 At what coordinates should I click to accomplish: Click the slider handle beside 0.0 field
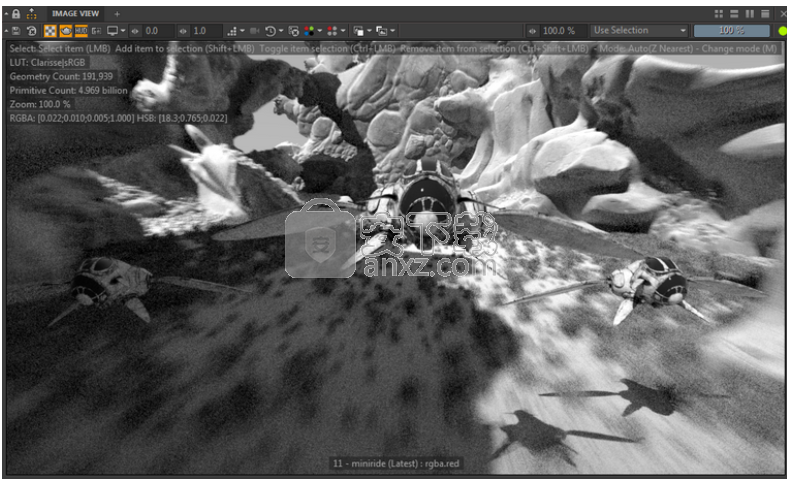[135, 31]
